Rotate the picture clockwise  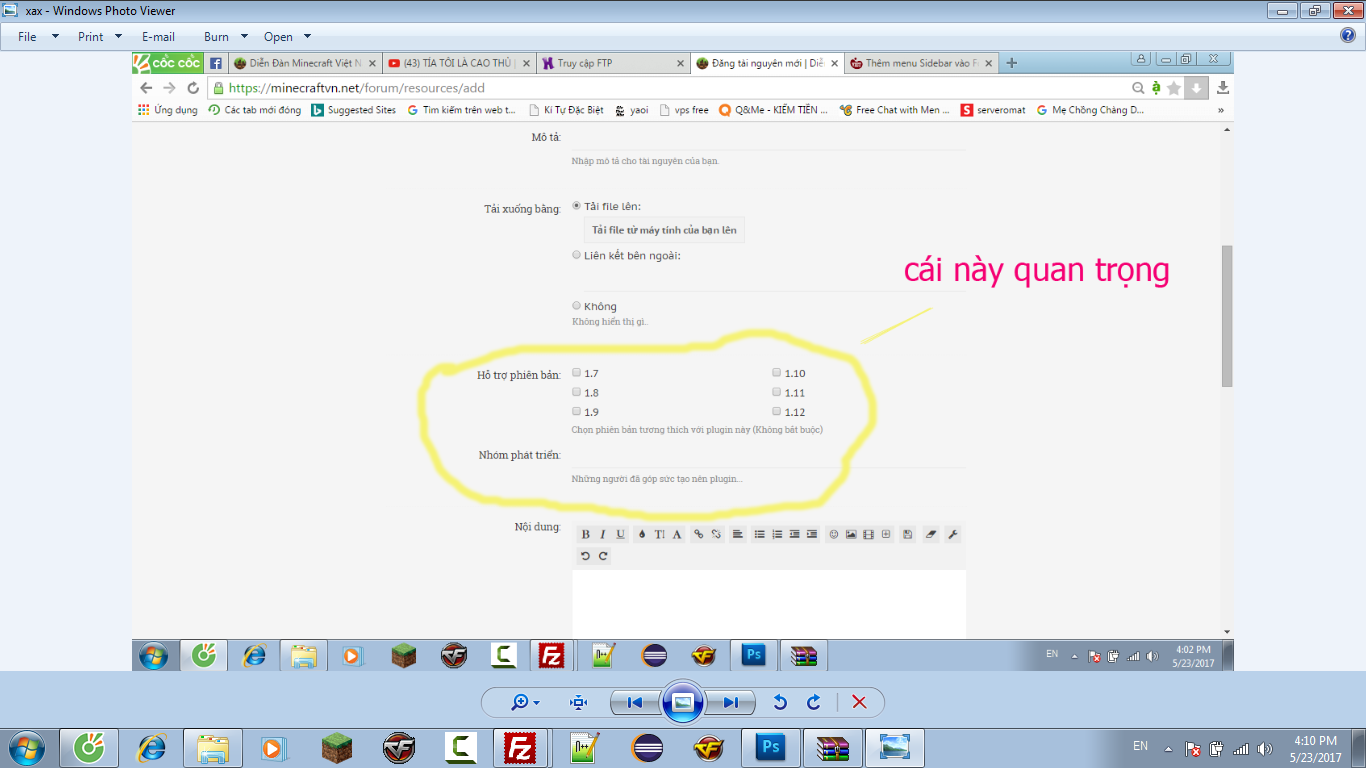[x=814, y=702]
